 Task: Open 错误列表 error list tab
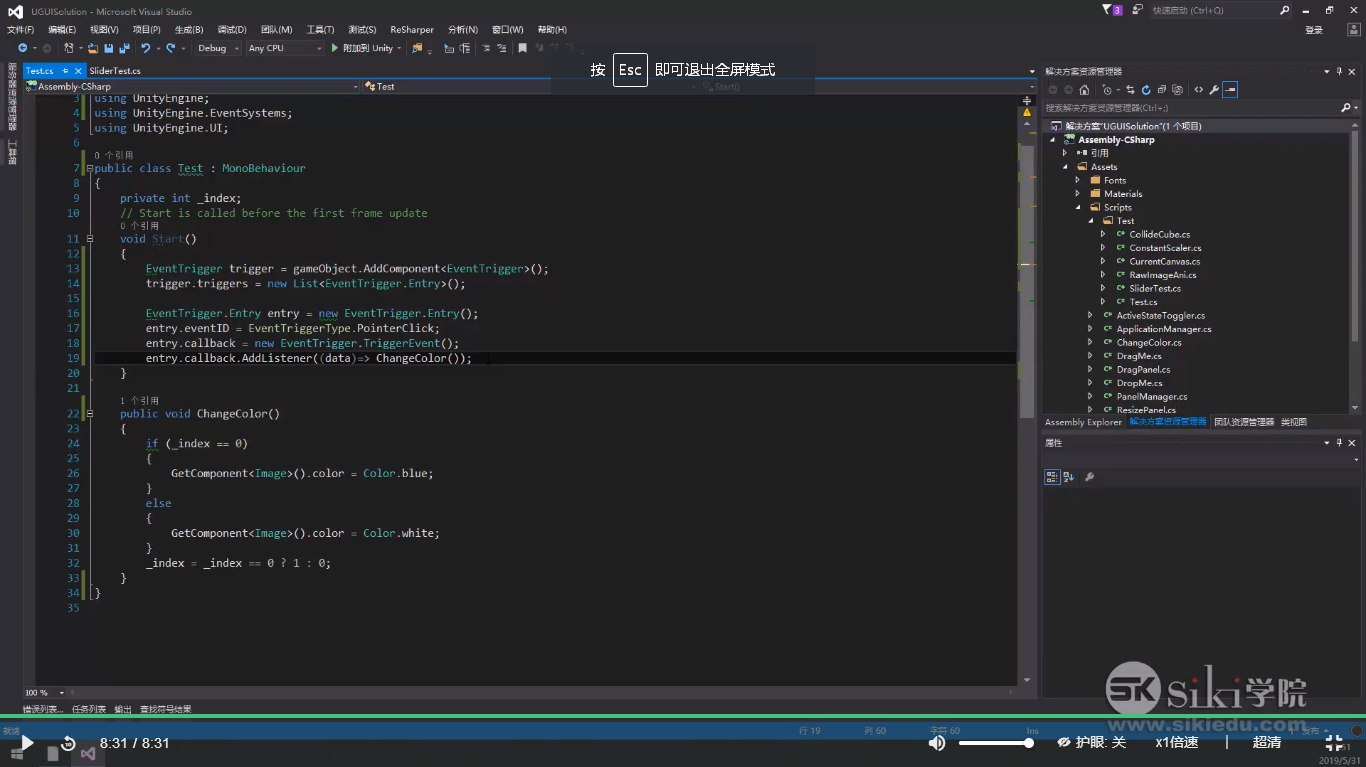(x=43, y=709)
